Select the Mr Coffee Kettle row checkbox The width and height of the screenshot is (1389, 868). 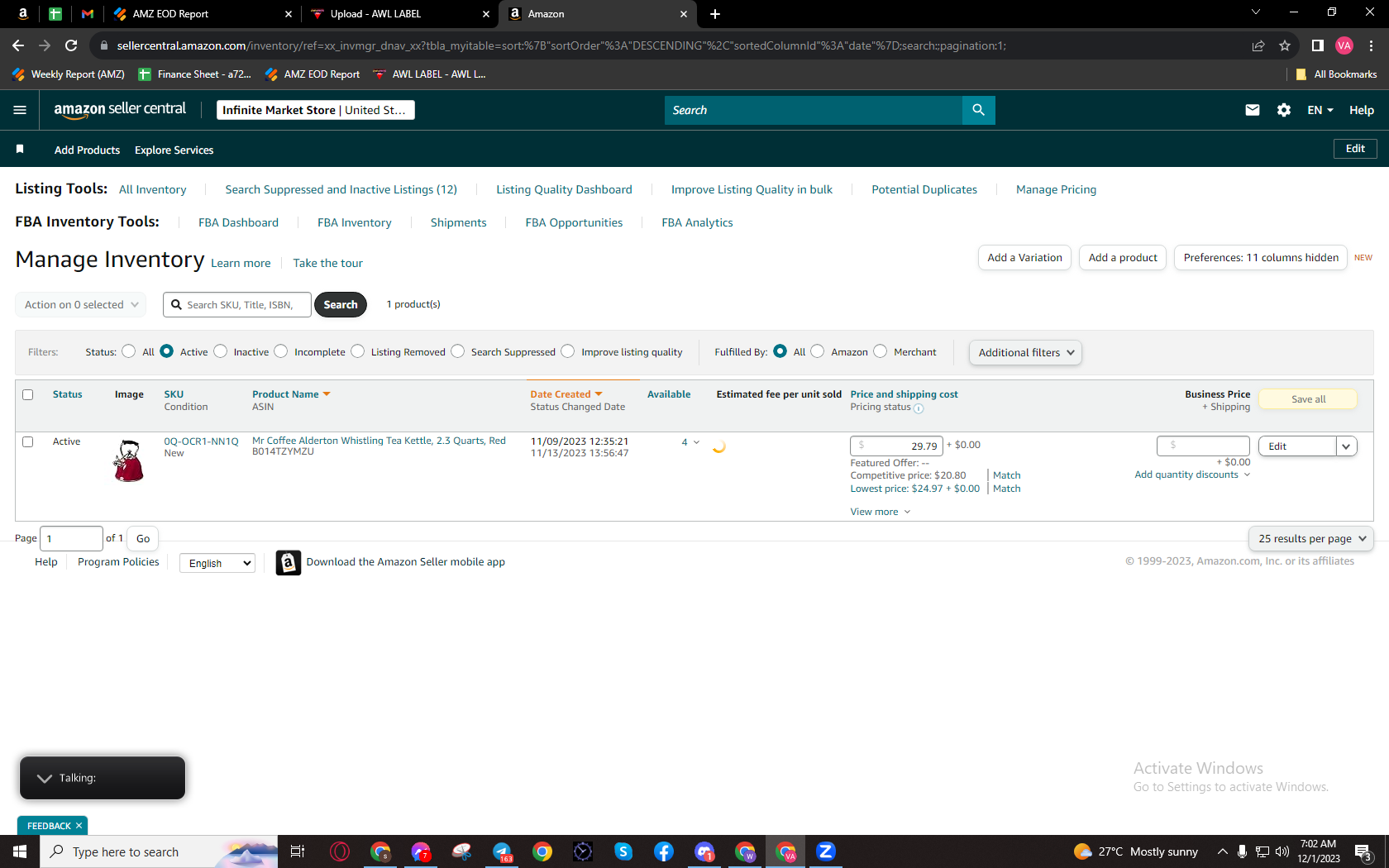coord(27,442)
